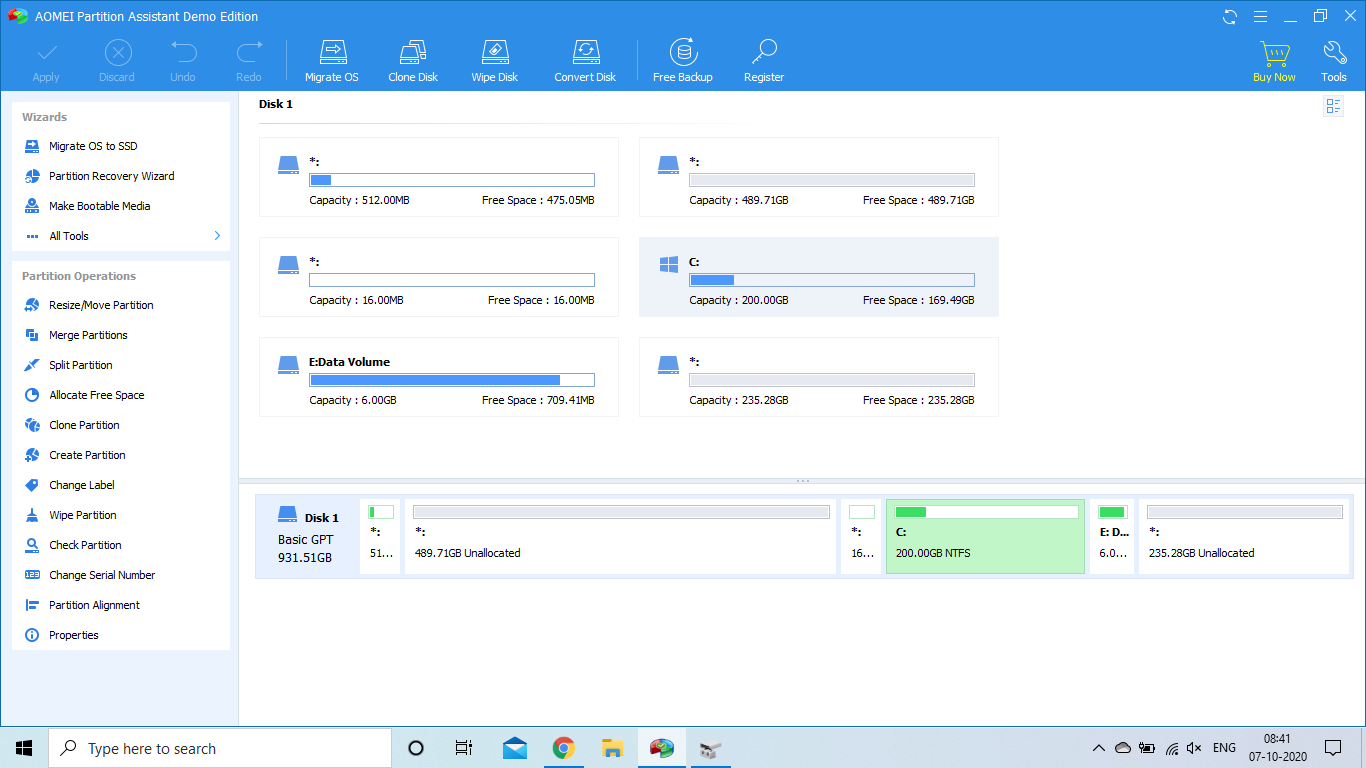This screenshot has width=1366, height=768.
Task: Click the Migrate OS toolbar icon
Action: 331,61
